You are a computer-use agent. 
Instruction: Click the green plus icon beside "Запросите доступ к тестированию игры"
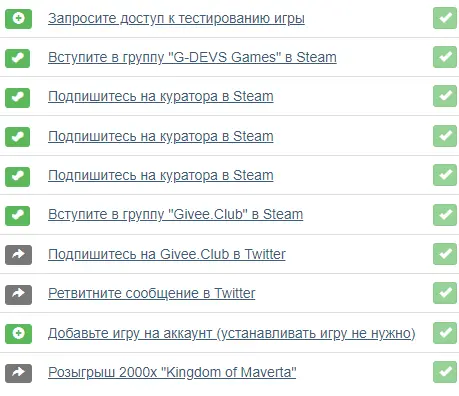[18, 19]
